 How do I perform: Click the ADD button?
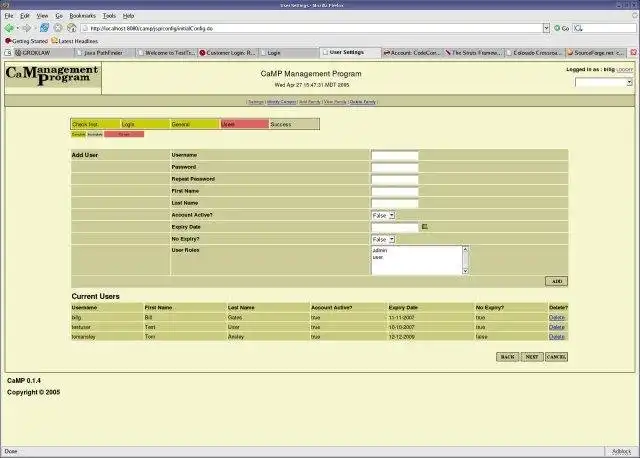click(556, 281)
